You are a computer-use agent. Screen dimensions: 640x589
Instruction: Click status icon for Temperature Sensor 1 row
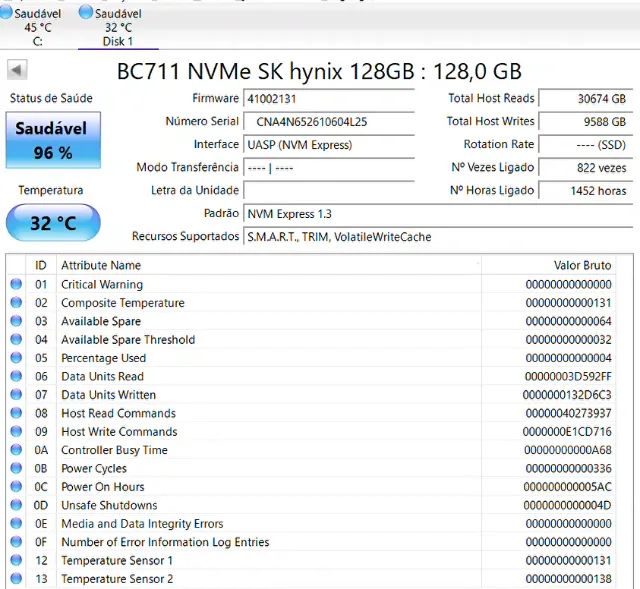click(x=16, y=560)
